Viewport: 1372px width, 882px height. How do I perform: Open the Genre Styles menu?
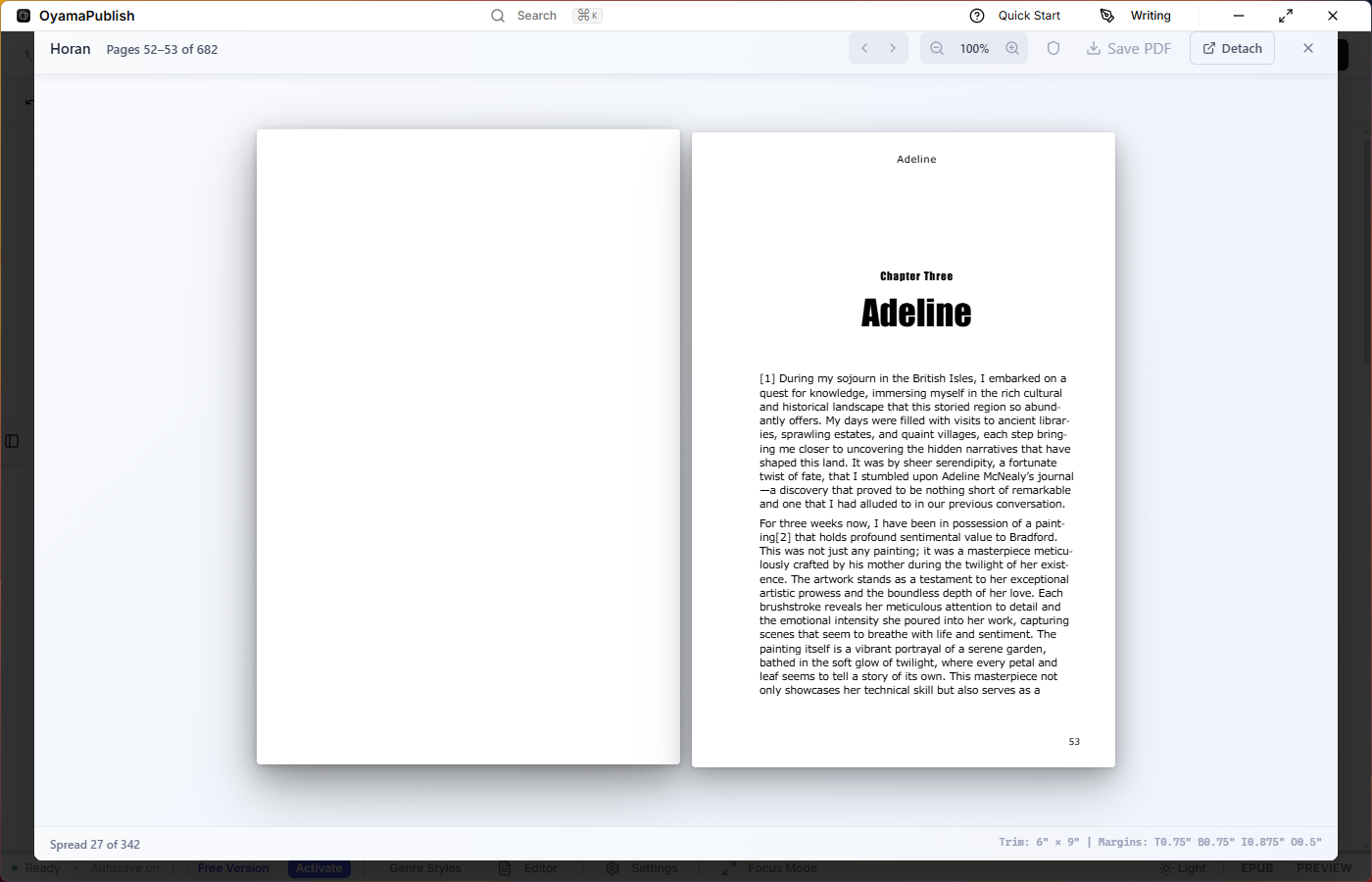[x=426, y=868]
